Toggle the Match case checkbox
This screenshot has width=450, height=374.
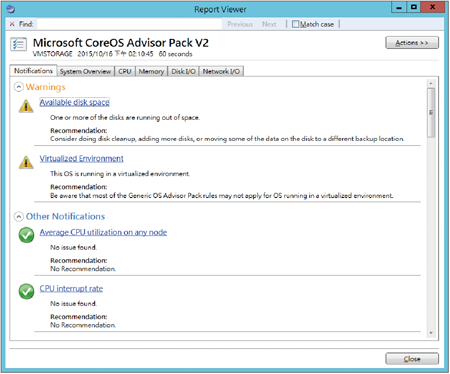tap(295, 24)
